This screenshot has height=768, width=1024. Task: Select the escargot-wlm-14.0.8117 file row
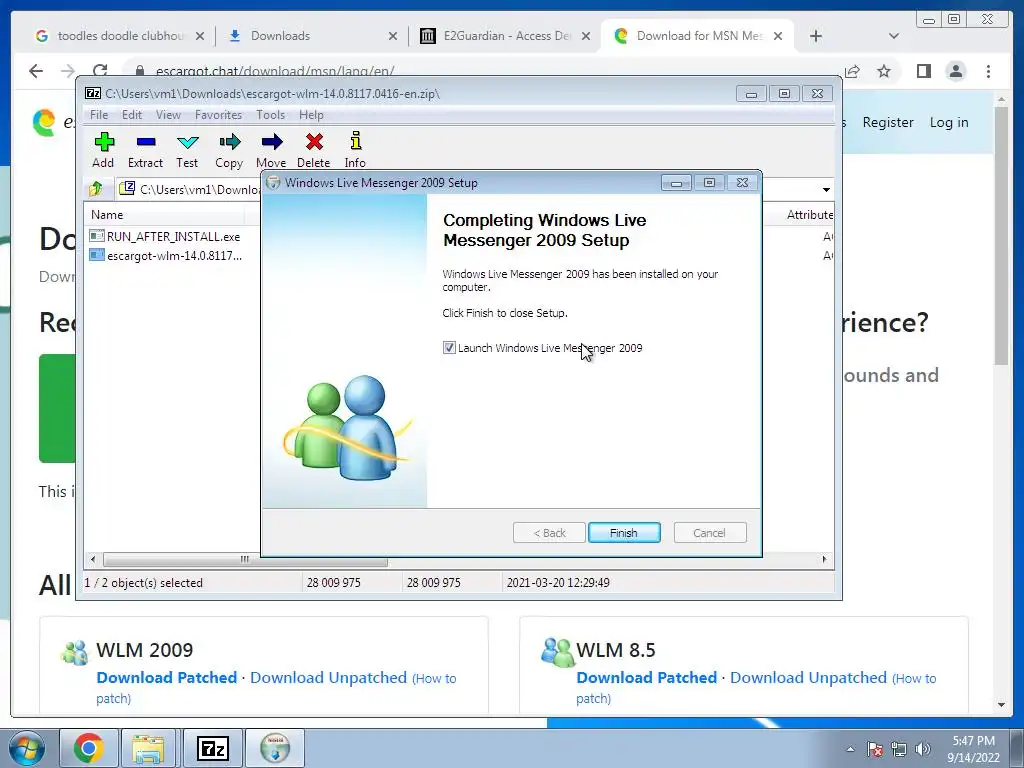[x=173, y=255]
